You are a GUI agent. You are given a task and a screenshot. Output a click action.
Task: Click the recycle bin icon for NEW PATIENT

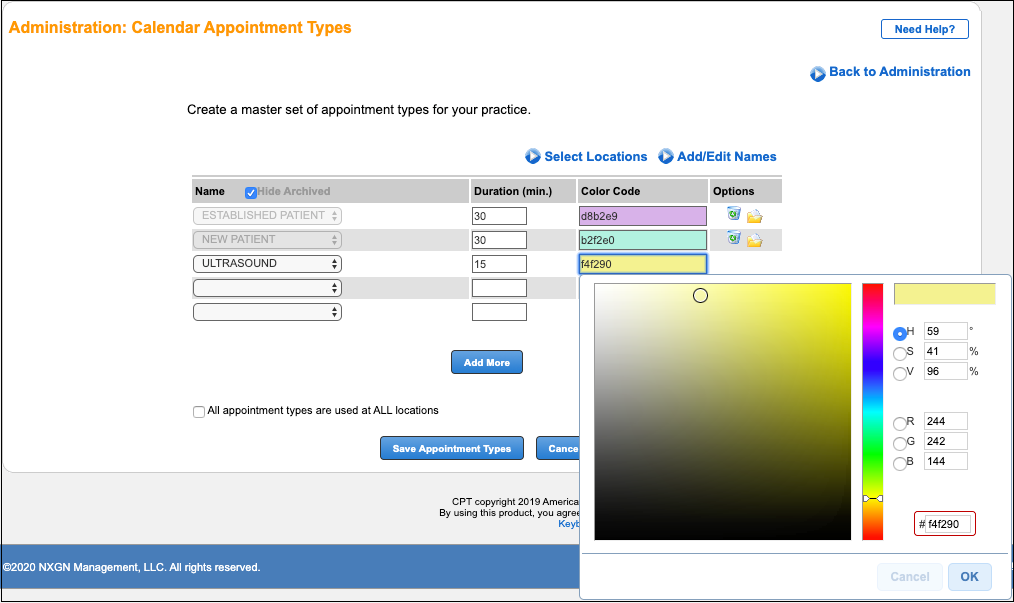[x=734, y=239]
